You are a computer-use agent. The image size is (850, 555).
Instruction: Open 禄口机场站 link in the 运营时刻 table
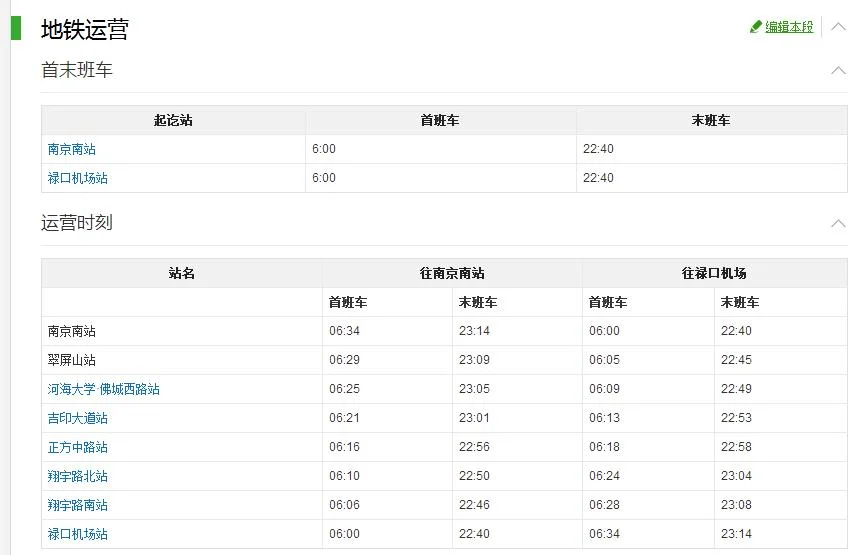click(78, 534)
